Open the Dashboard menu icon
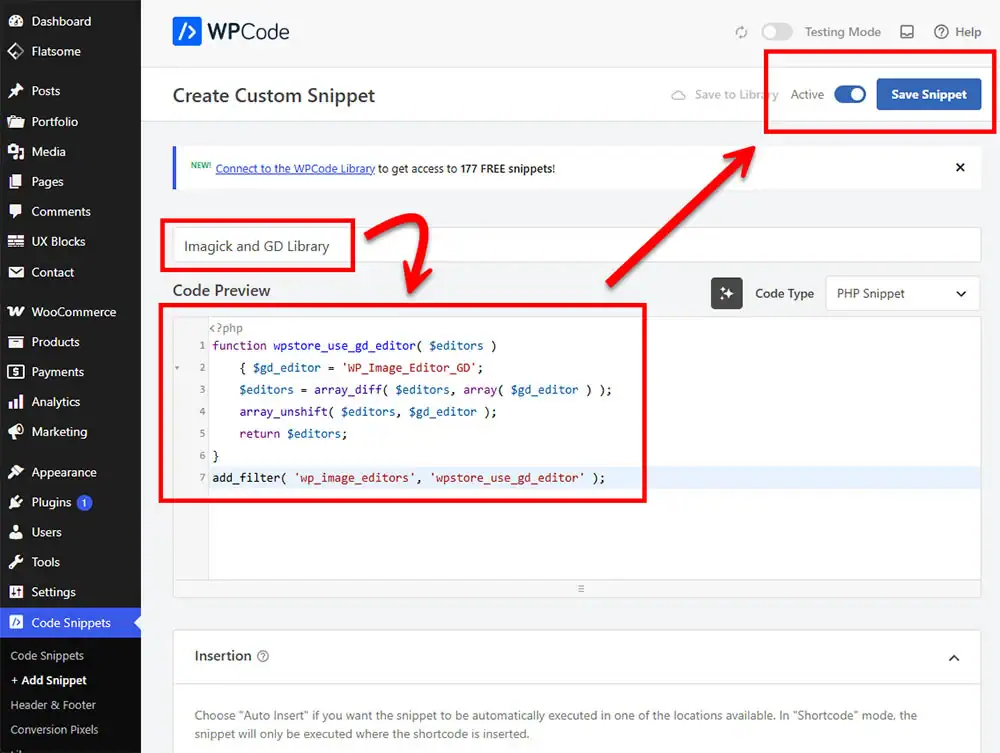The height and width of the screenshot is (753, 1000). 16,21
